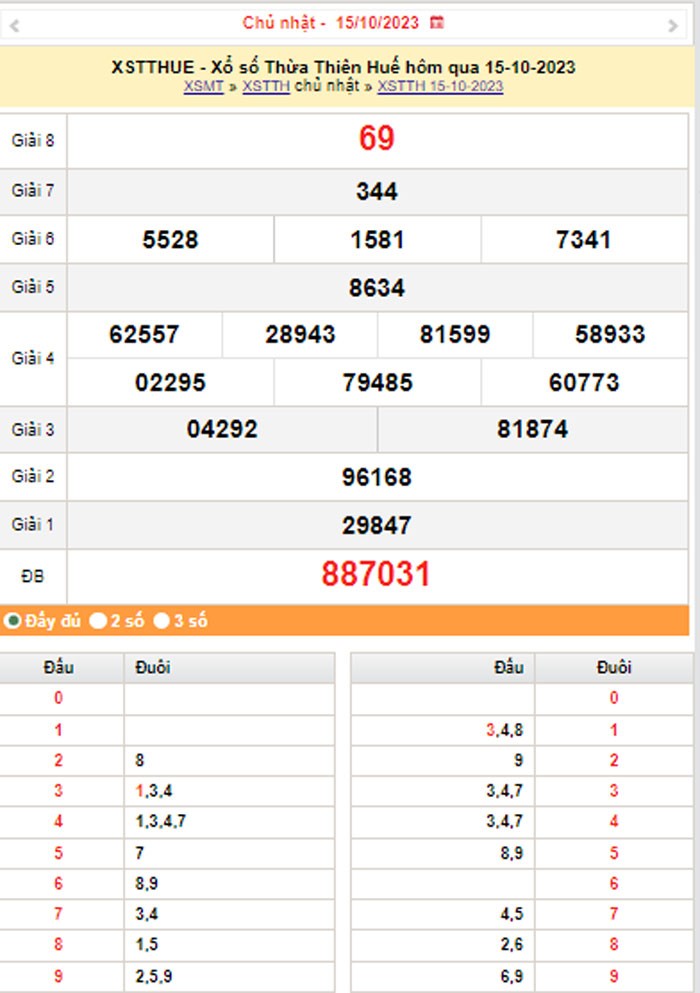700x993 pixels.
Task: Click right table value 2,6
Action: 512,944
